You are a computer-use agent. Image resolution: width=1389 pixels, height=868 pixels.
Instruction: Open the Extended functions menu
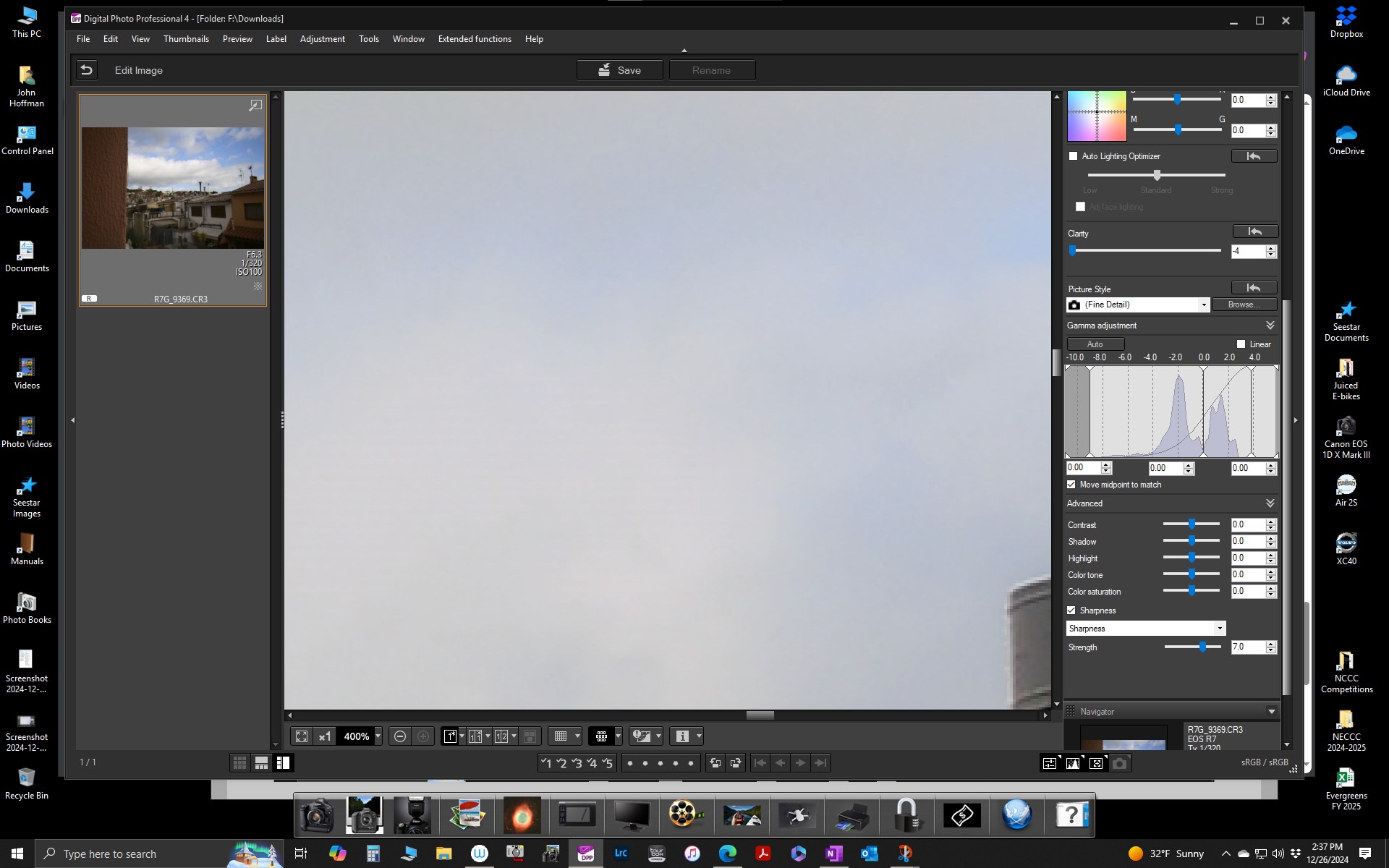click(x=475, y=38)
